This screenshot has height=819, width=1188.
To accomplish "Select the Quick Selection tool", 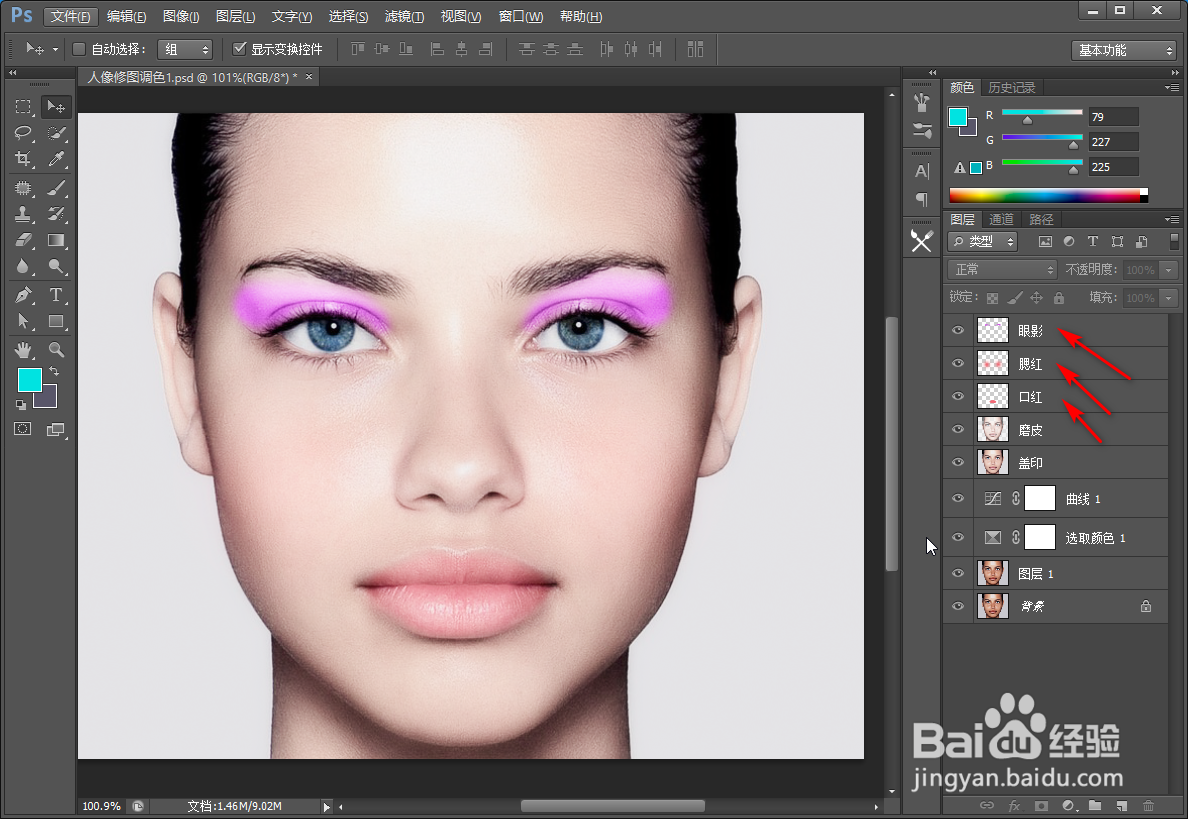I will coord(56,133).
